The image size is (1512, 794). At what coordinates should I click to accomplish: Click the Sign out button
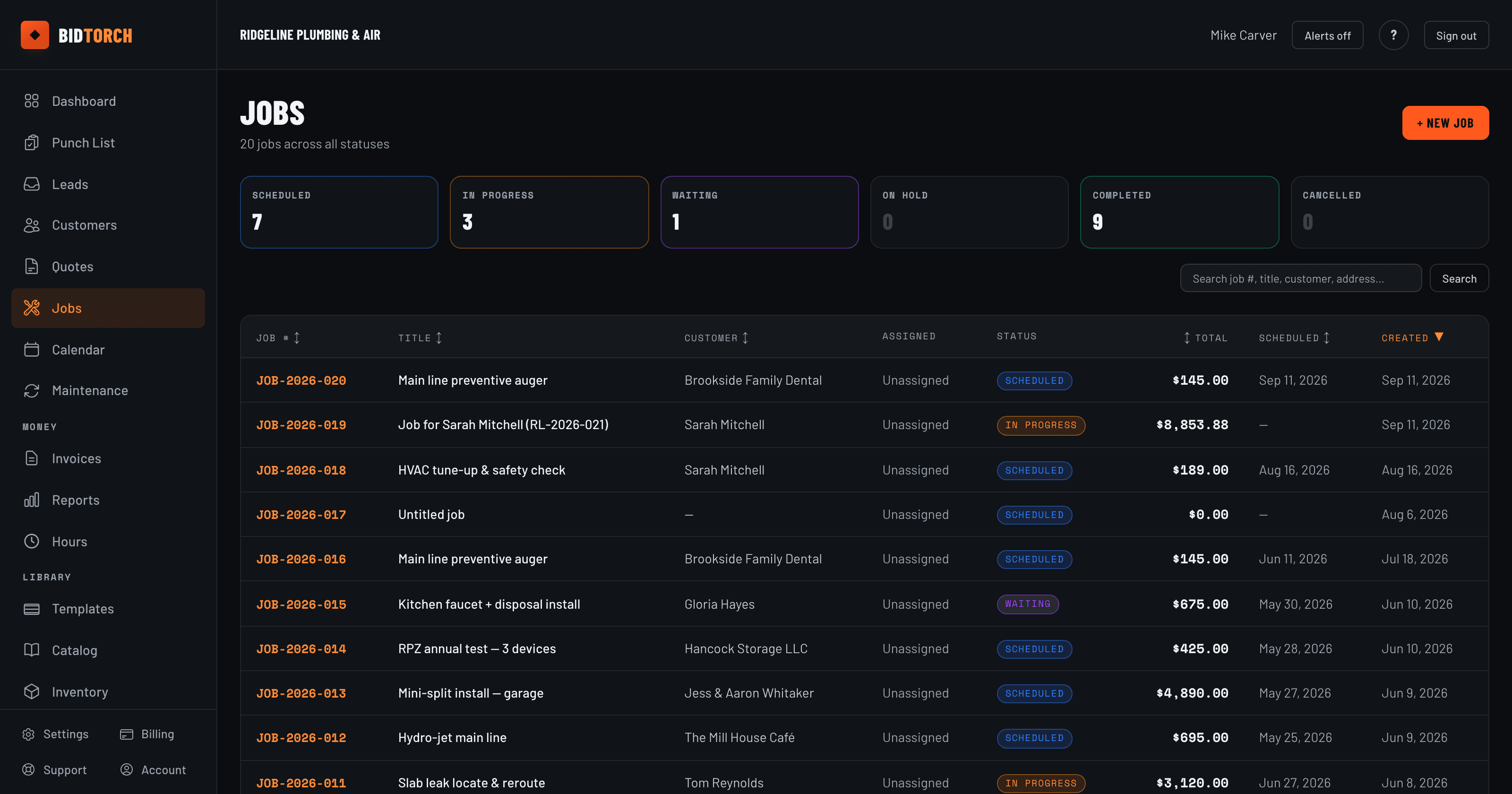click(1456, 35)
